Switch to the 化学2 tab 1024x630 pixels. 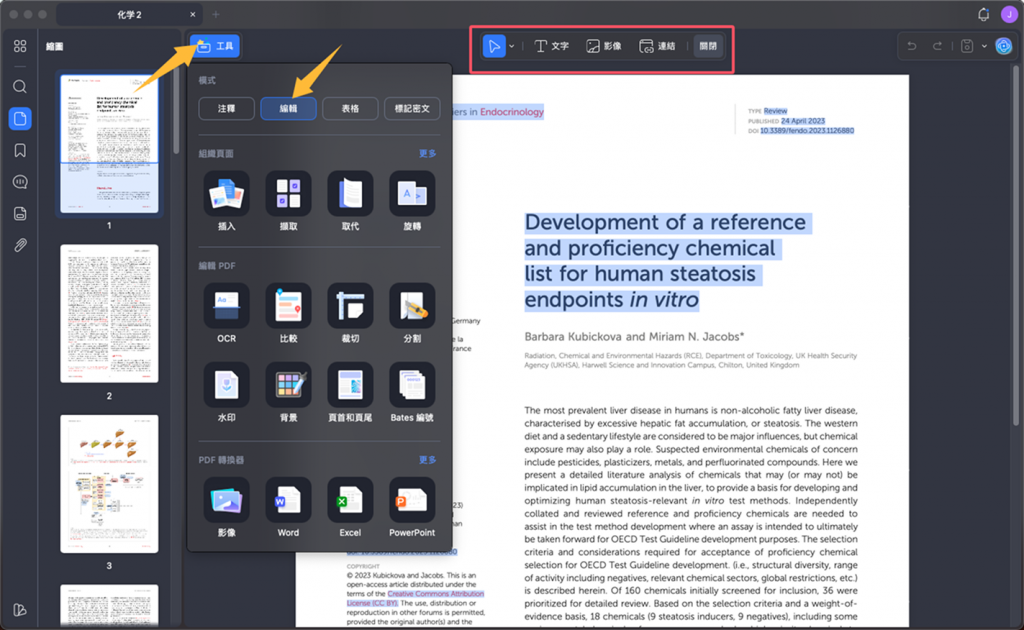pyautogui.click(x=129, y=15)
